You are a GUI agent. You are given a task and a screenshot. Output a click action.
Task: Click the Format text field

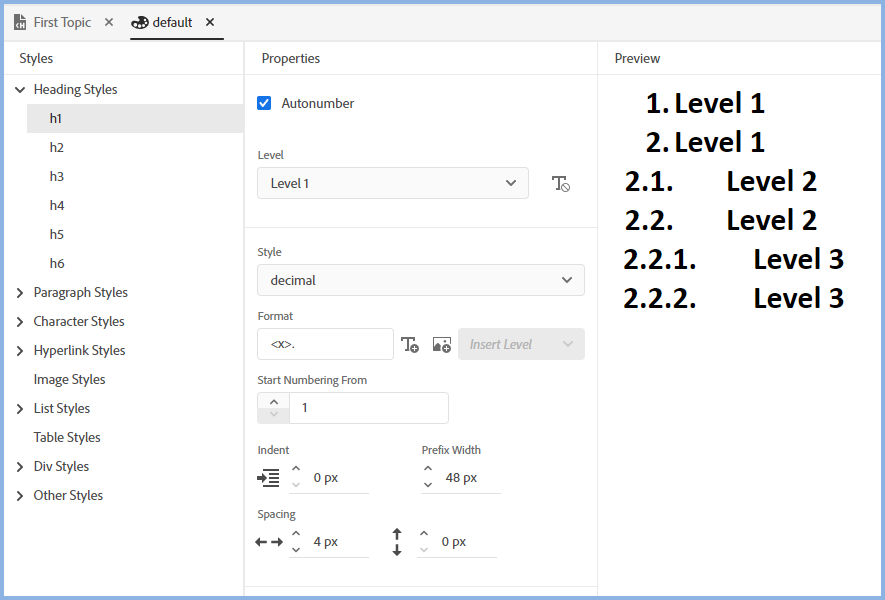point(325,345)
